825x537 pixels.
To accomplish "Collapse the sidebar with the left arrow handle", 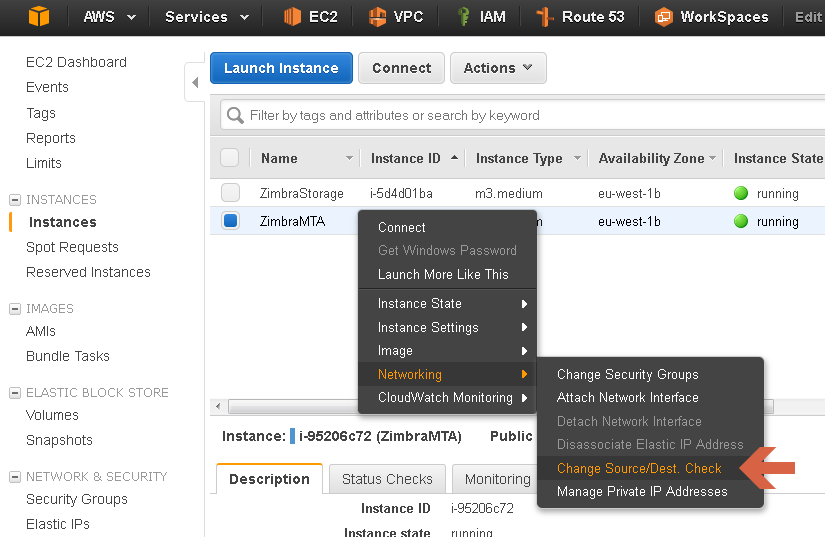I will coord(195,82).
